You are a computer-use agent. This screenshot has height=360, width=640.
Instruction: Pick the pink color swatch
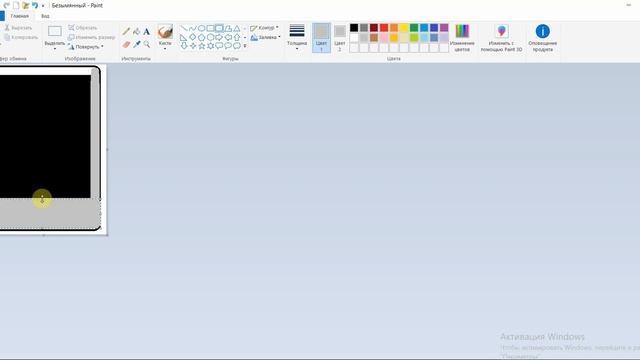[384, 38]
